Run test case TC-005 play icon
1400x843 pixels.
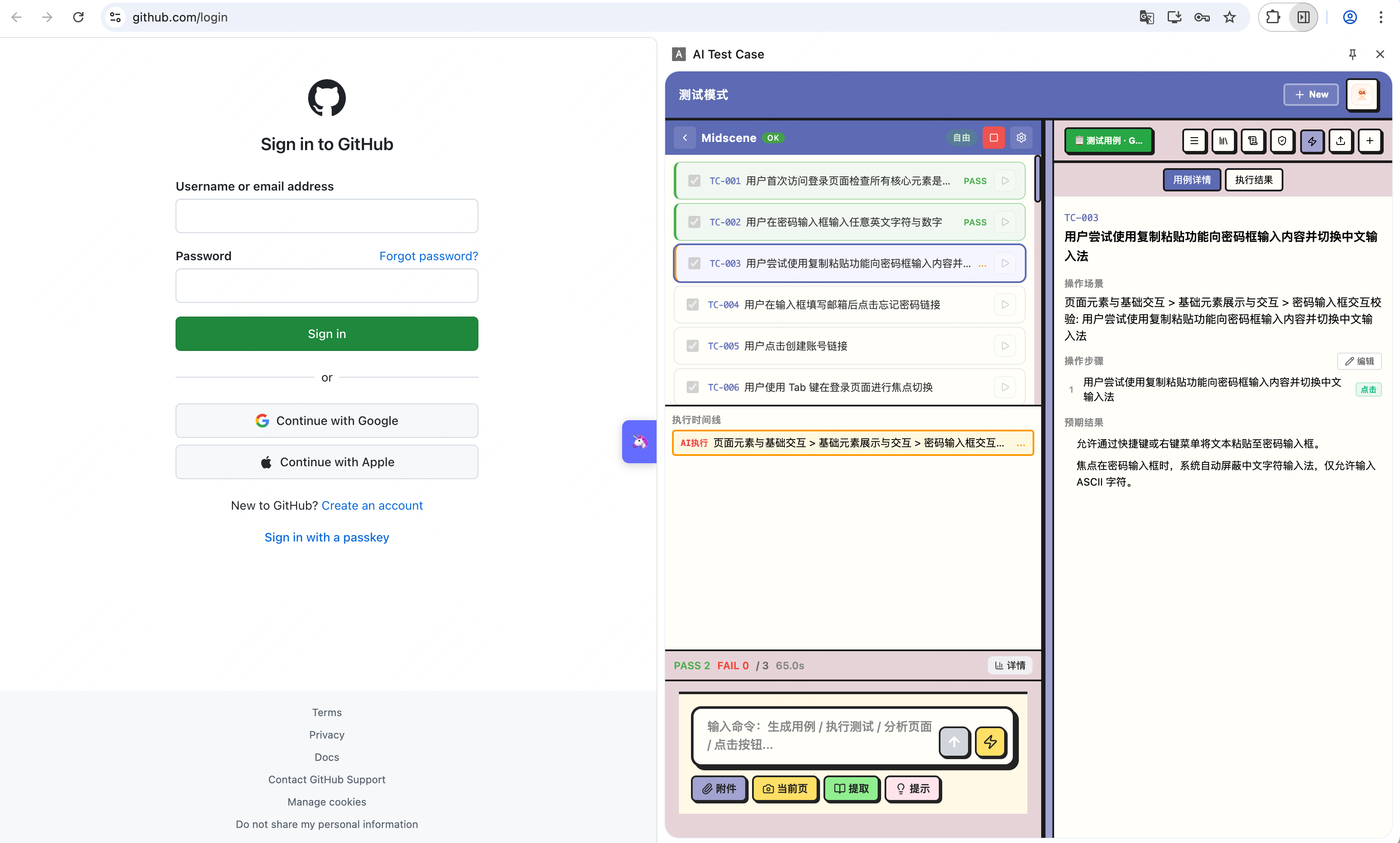coord(1005,346)
